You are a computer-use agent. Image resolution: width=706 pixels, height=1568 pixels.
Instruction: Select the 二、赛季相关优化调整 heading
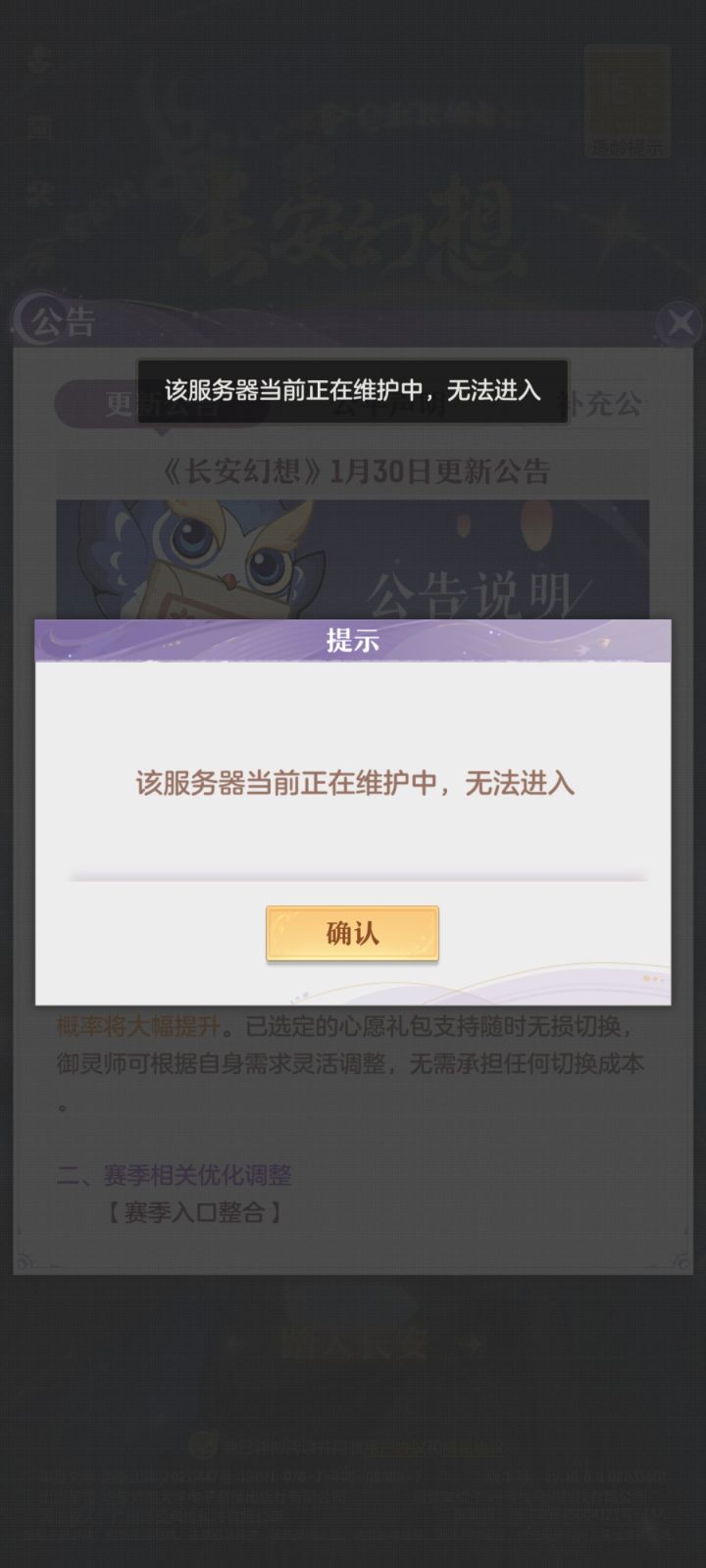(174, 1175)
